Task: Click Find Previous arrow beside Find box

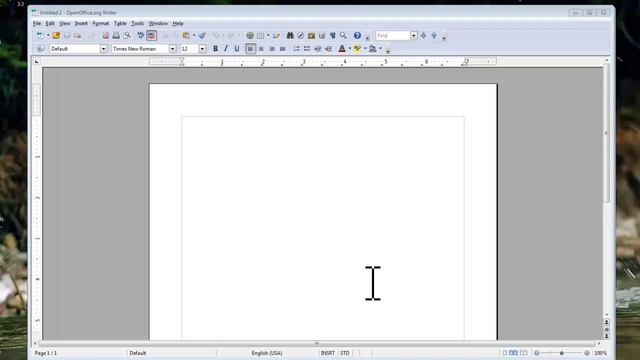Action: pos(434,36)
